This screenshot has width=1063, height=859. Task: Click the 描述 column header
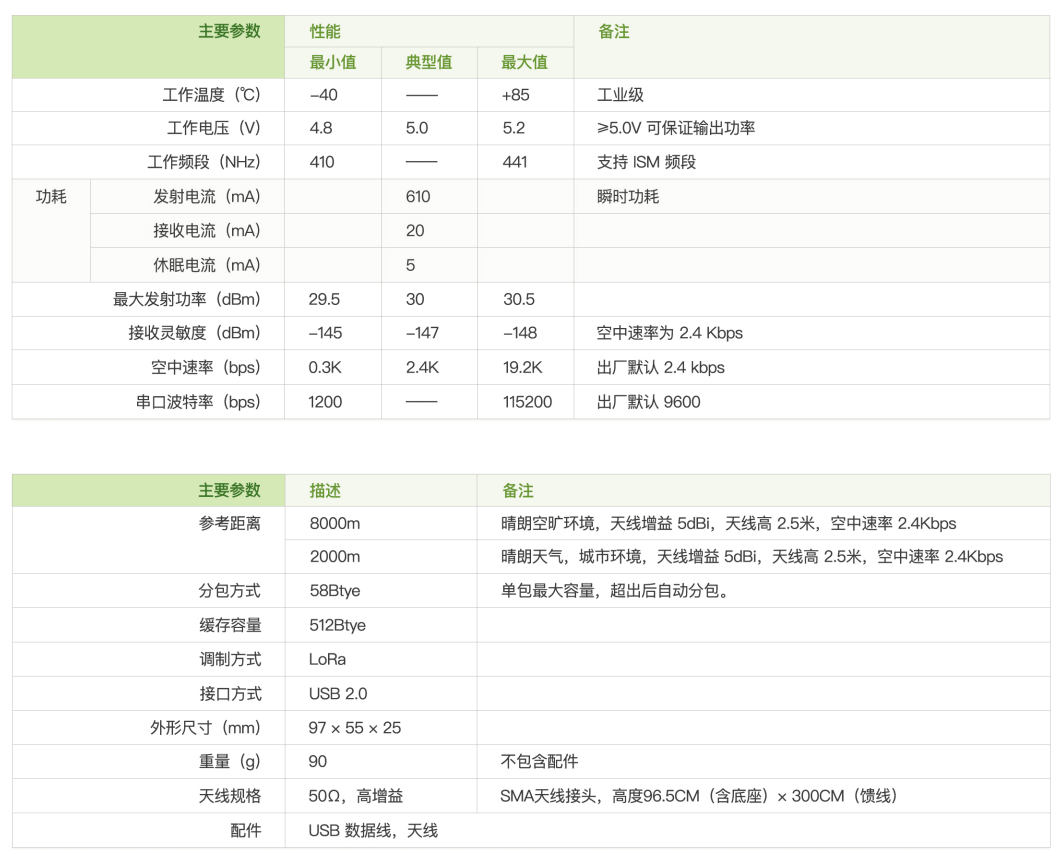(x=325, y=491)
